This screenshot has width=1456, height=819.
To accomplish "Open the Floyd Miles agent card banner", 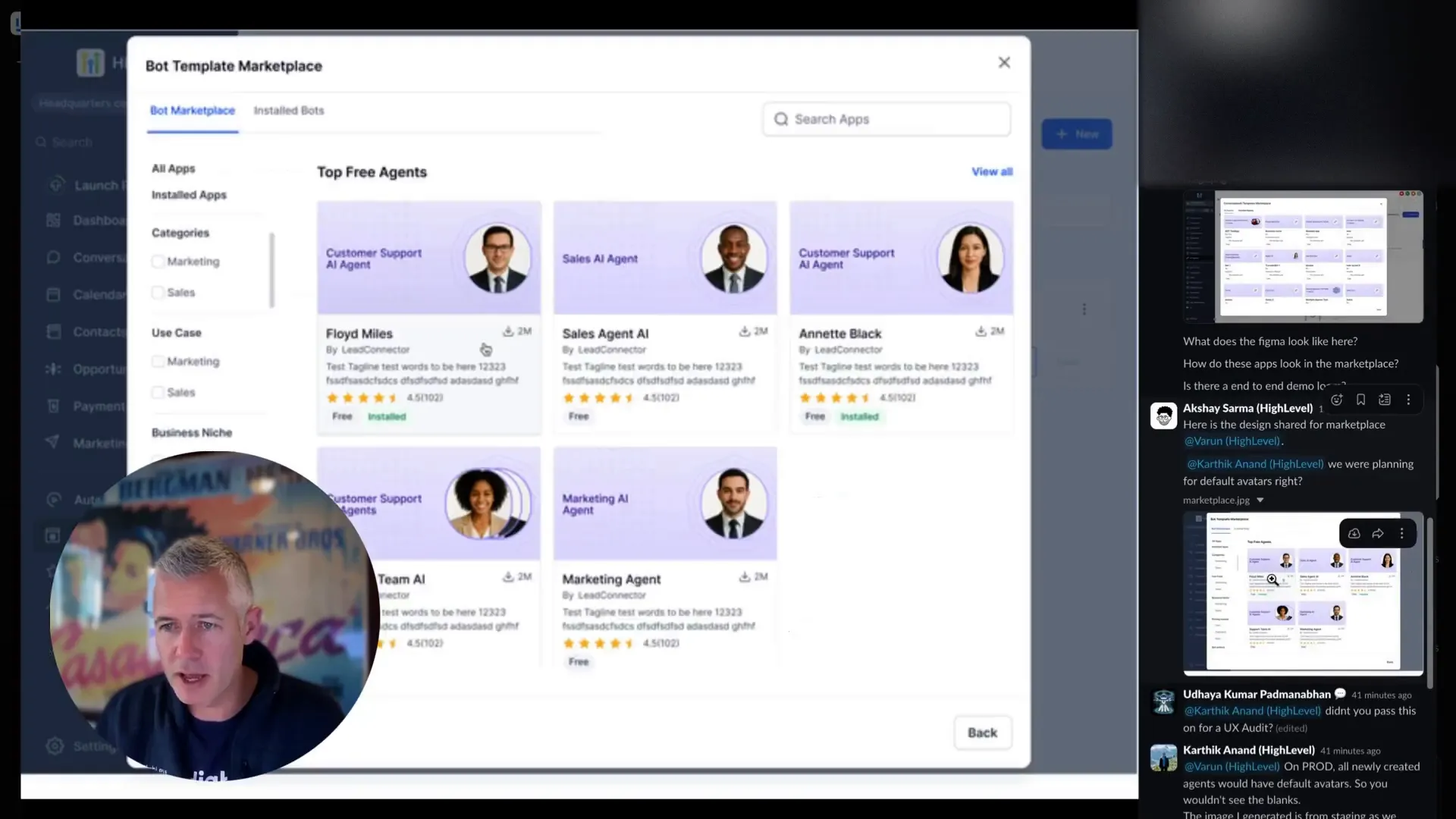I will click(429, 258).
